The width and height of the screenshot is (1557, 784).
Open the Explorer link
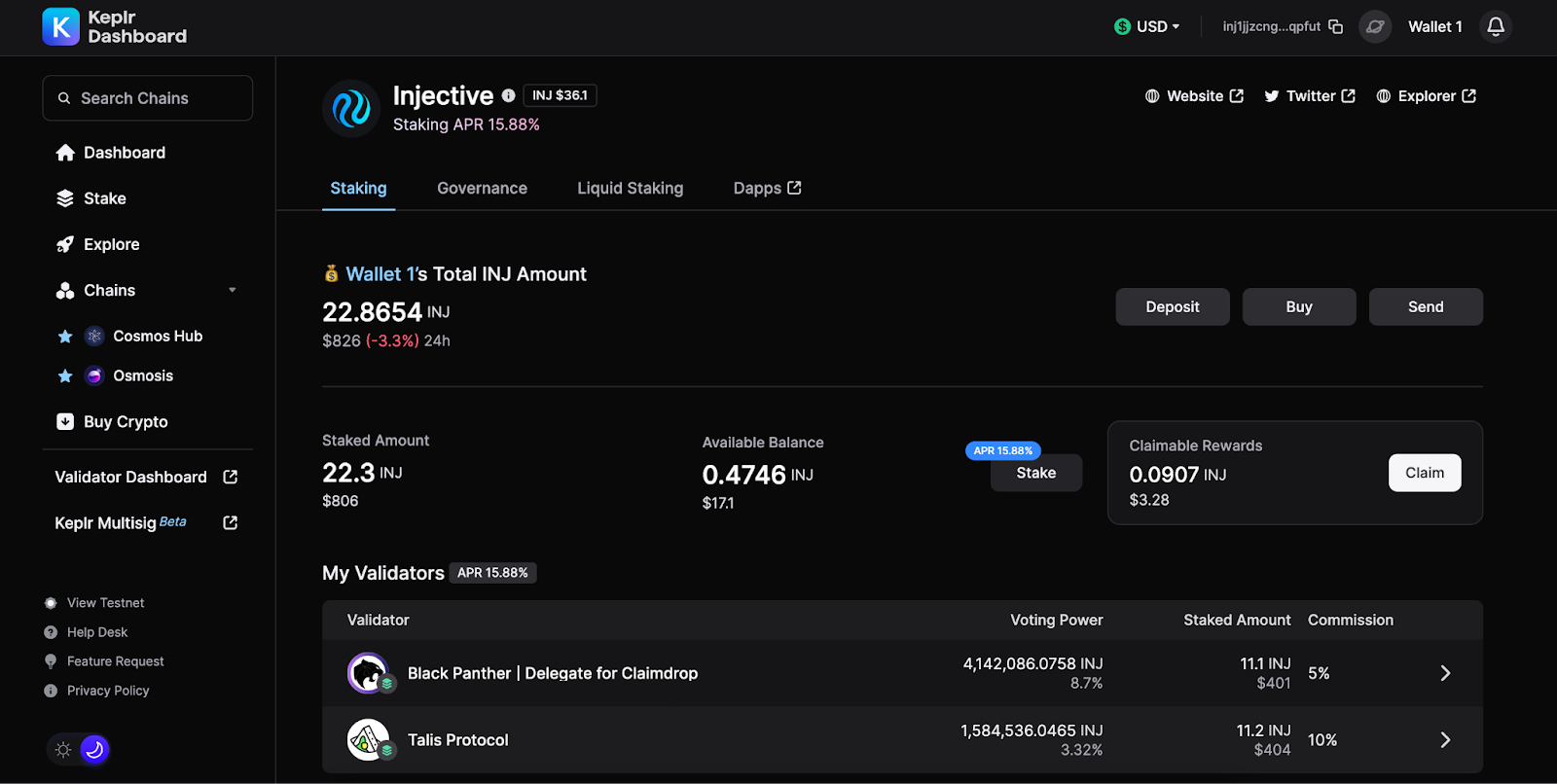tap(1427, 96)
